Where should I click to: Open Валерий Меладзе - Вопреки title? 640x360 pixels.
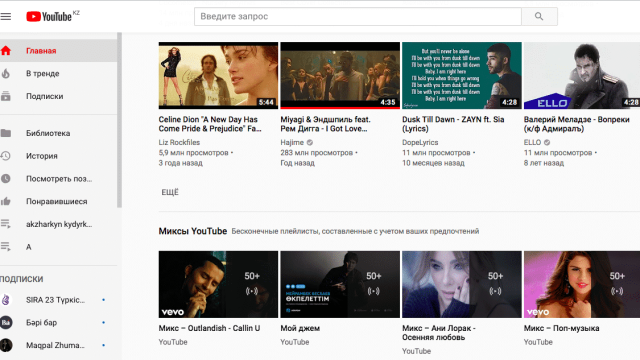tap(576, 124)
